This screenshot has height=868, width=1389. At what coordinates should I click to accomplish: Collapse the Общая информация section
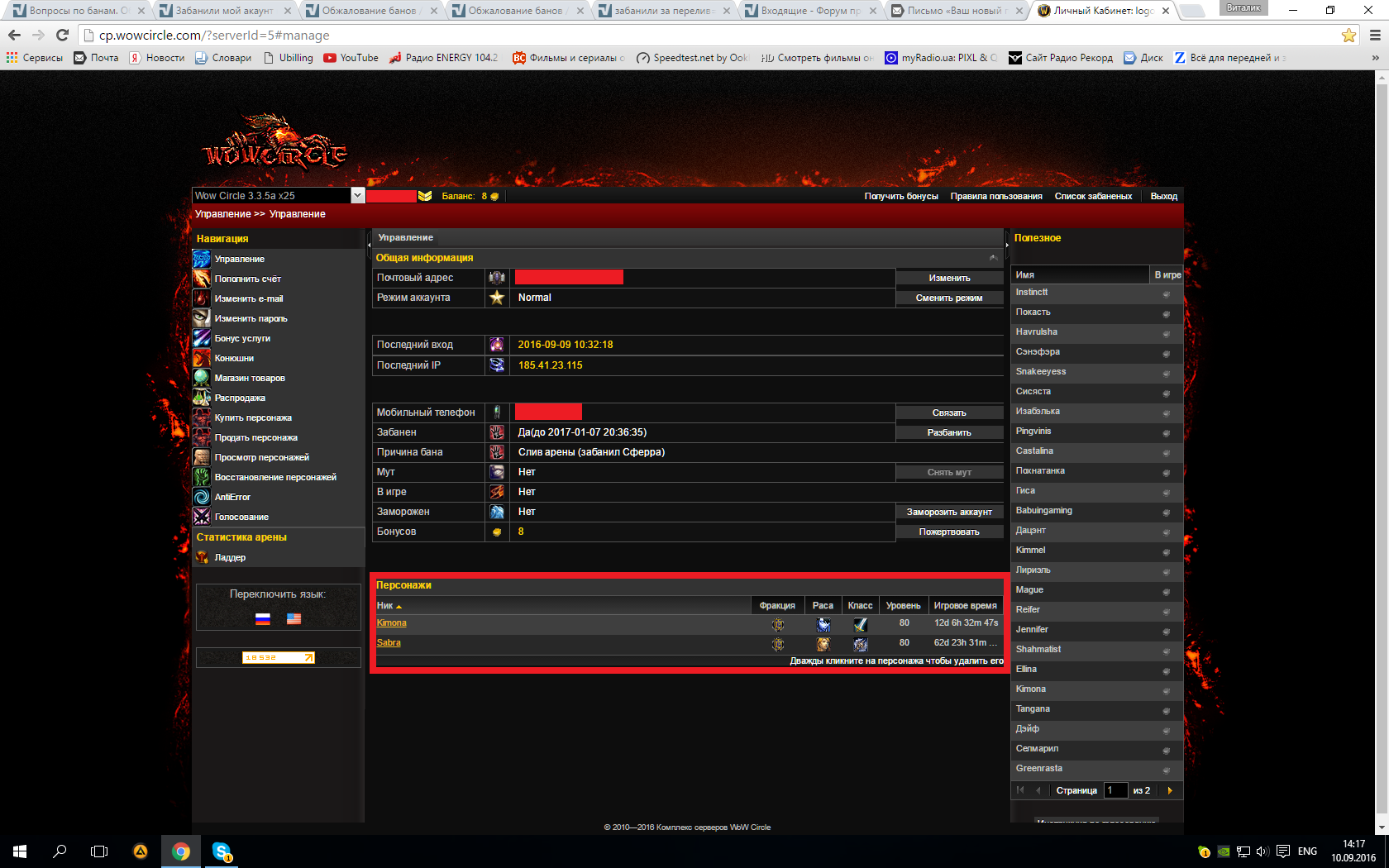pos(993,258)
